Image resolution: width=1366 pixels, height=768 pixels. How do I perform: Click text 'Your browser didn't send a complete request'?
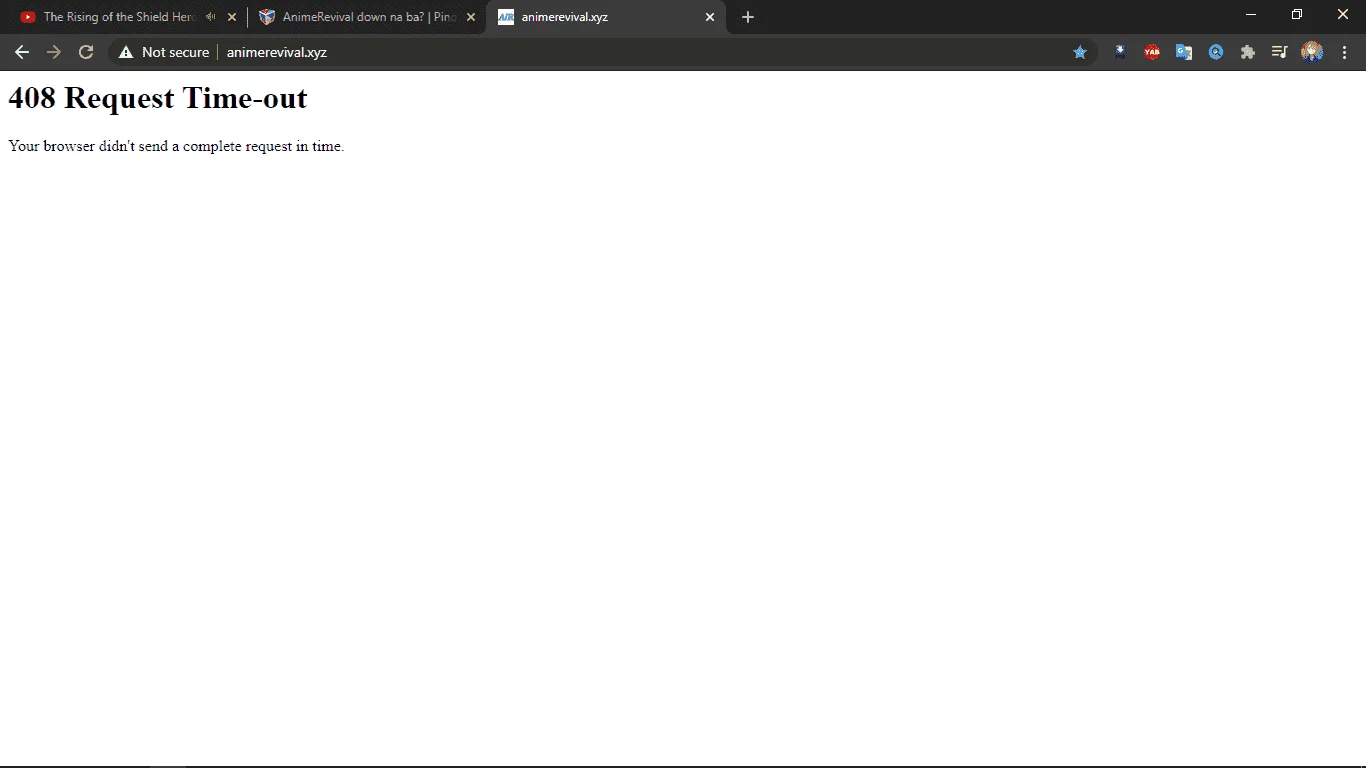[150, 146]
